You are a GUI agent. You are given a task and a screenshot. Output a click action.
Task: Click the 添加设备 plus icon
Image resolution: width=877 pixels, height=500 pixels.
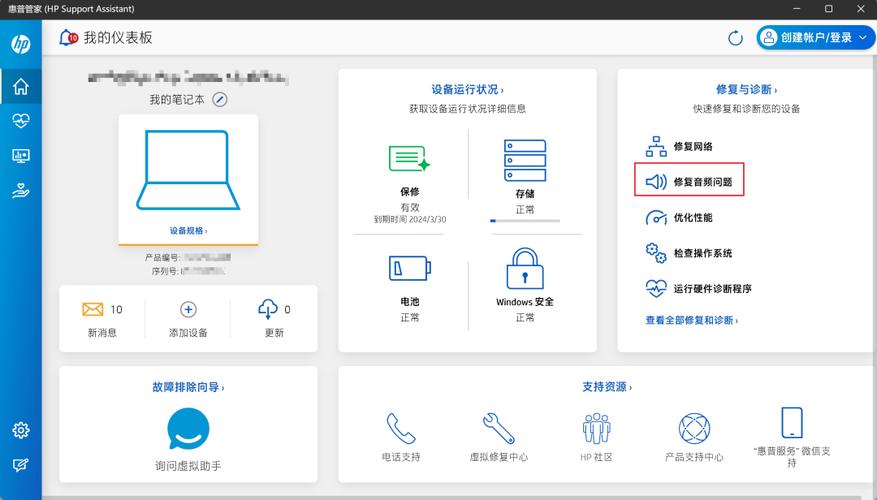(188, 310)
